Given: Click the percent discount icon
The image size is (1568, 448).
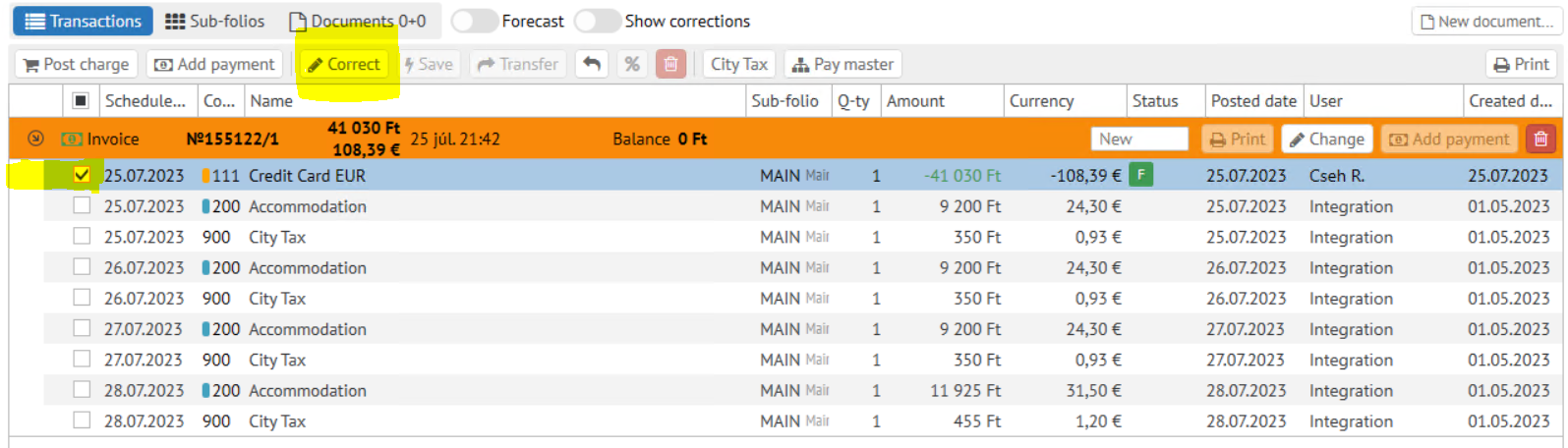Looking at the screenshot, I should tap(632, 64).
